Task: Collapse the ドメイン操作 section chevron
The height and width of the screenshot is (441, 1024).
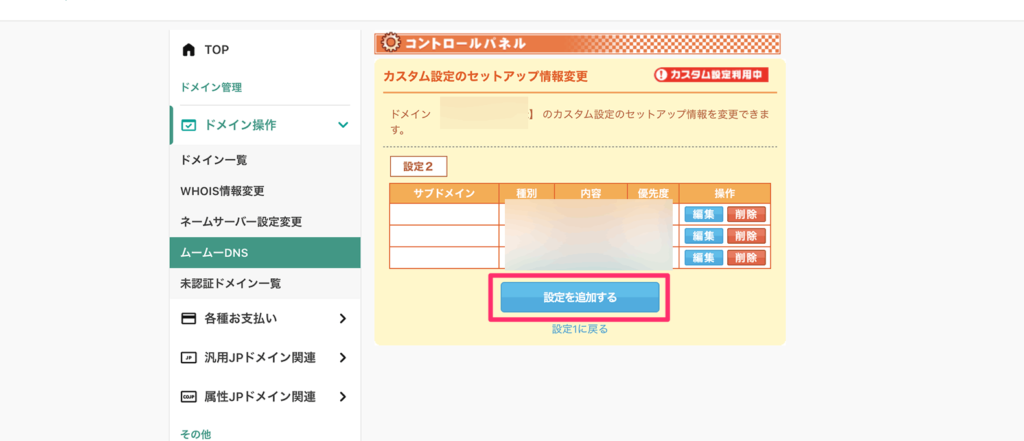Action: coord(343,125)
